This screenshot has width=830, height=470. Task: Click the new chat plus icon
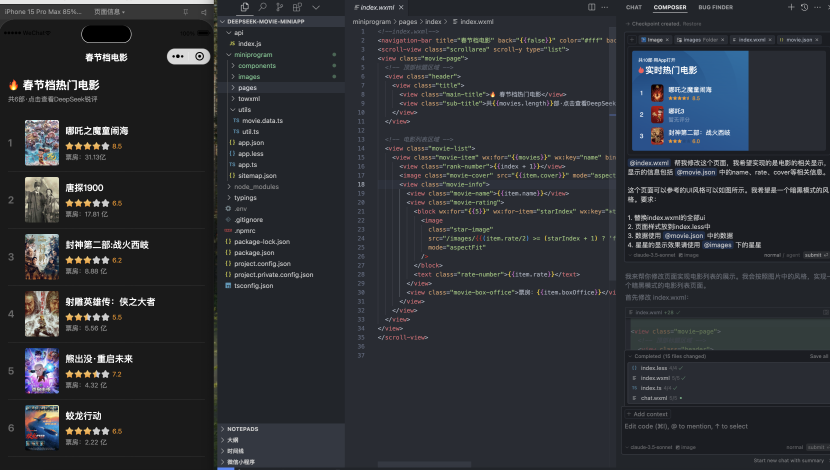pos(792,7)
